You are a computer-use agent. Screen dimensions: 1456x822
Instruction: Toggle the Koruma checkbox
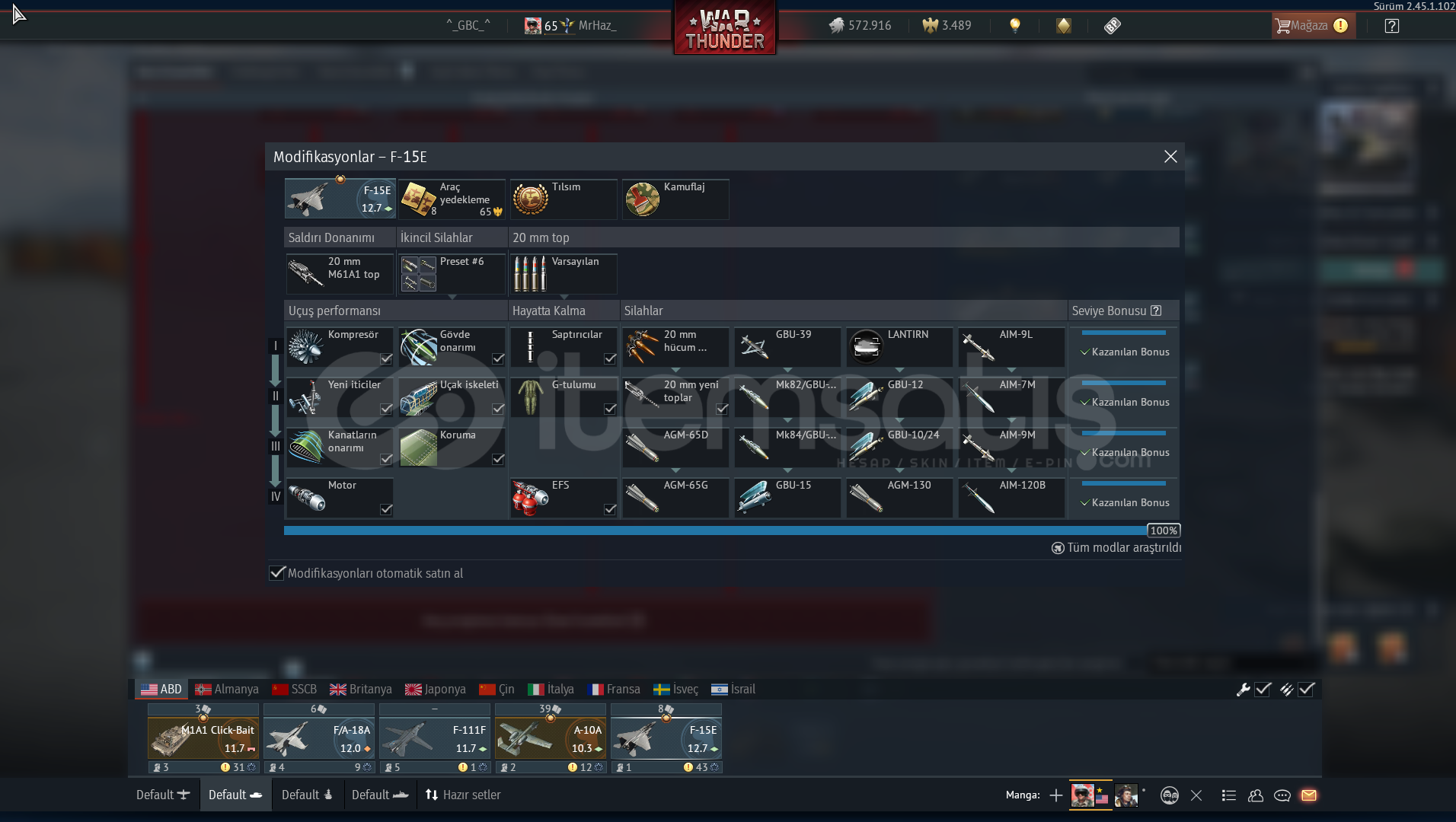498,459
